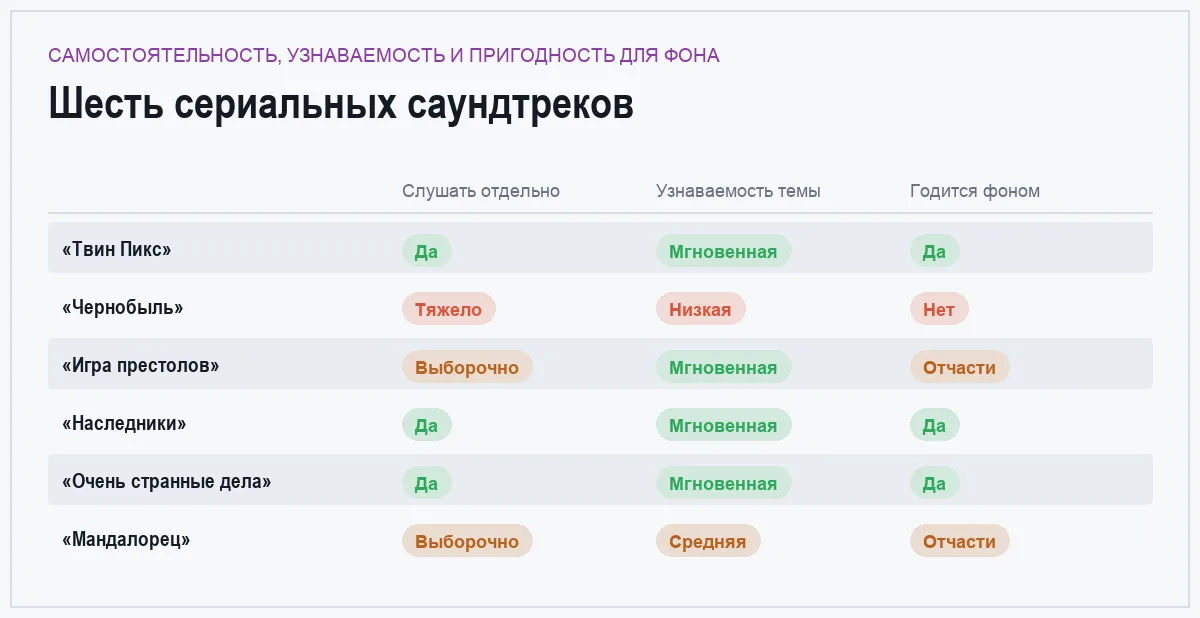Click «Да» under Годится фоном for Твин Пикс

[935, 251]
